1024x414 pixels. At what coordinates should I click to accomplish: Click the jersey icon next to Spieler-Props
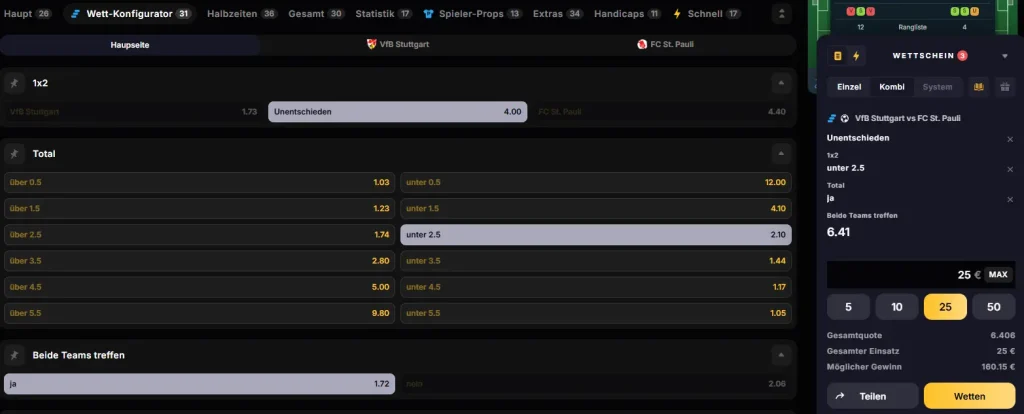coord(428,14)
